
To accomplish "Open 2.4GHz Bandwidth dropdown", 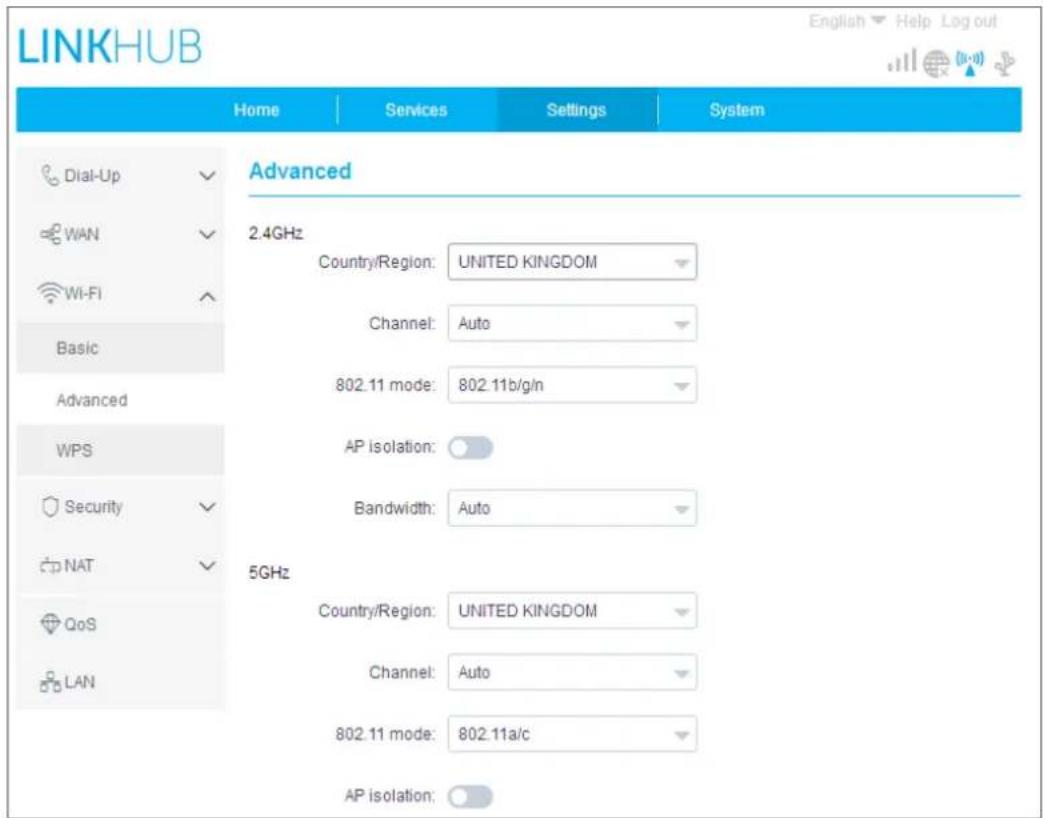I will [572, 508].
